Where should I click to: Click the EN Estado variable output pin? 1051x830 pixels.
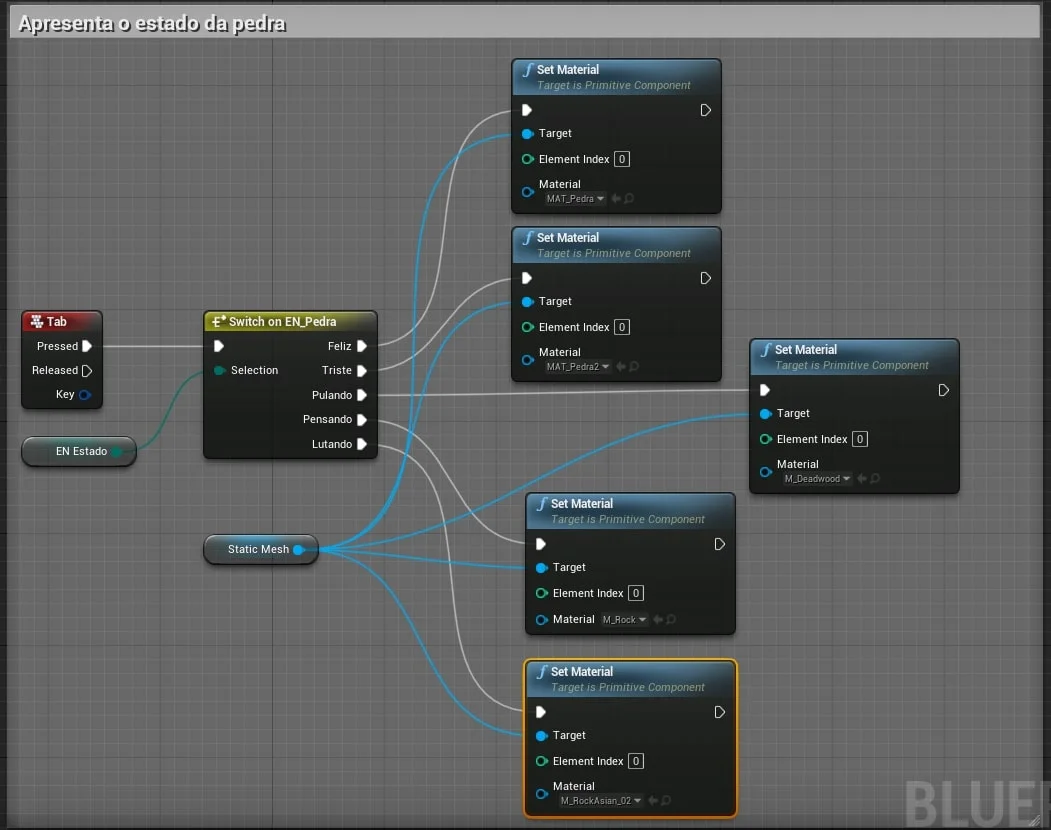[x=117, y=452]
